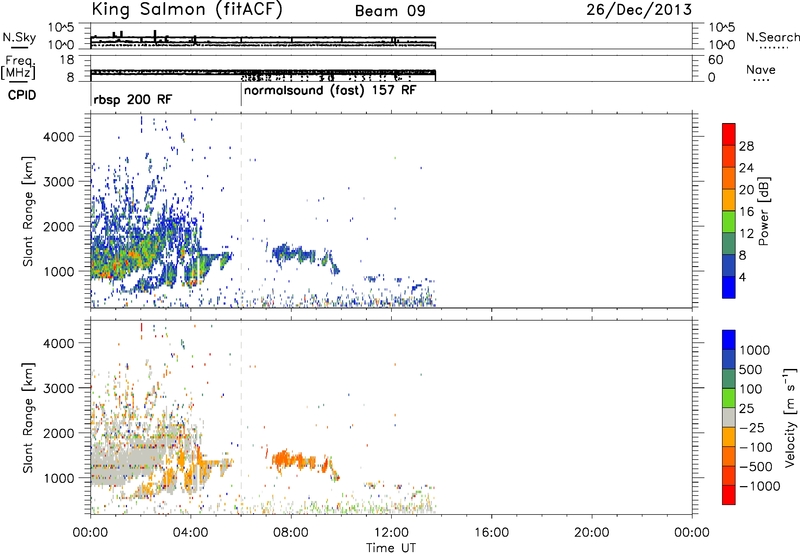
Task: Click the 'Velocity [m s-1]' colorbar label
Action: [790, 417]
